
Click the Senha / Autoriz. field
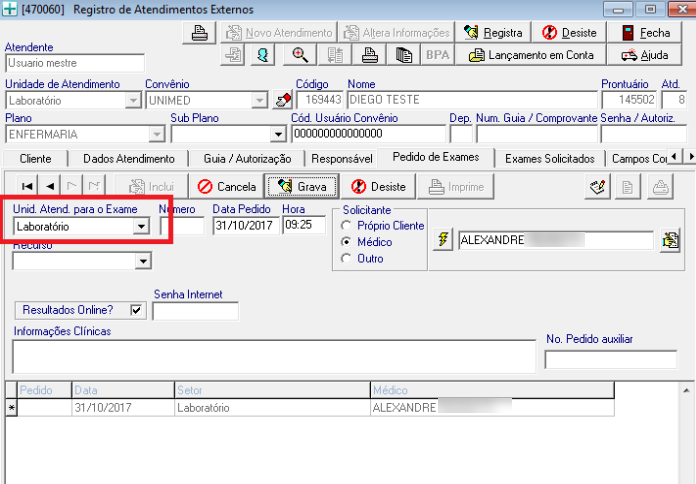(x=644, y=134)
